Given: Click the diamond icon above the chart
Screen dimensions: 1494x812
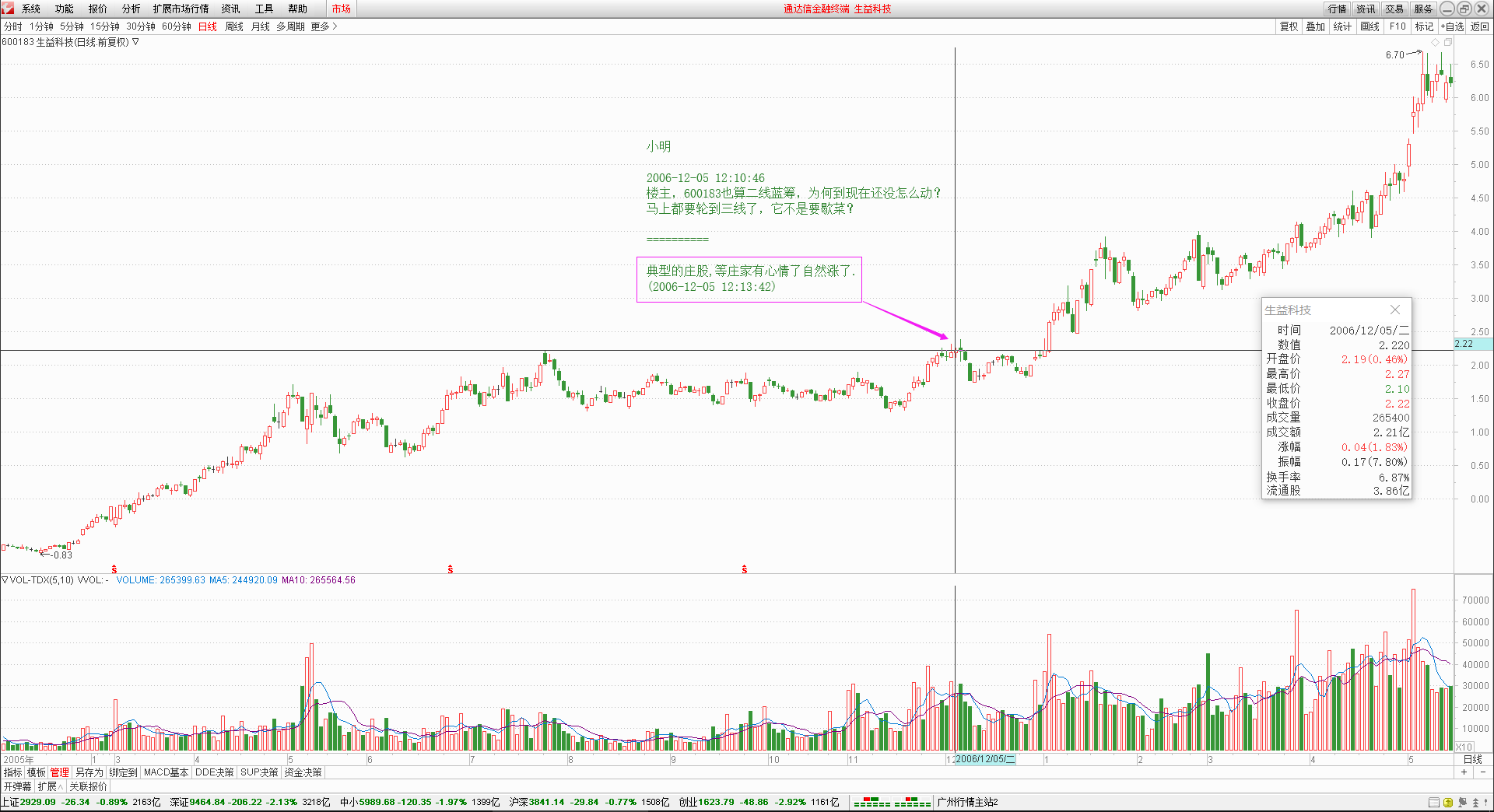Looking at the screenshot, I should point(1436,42).
